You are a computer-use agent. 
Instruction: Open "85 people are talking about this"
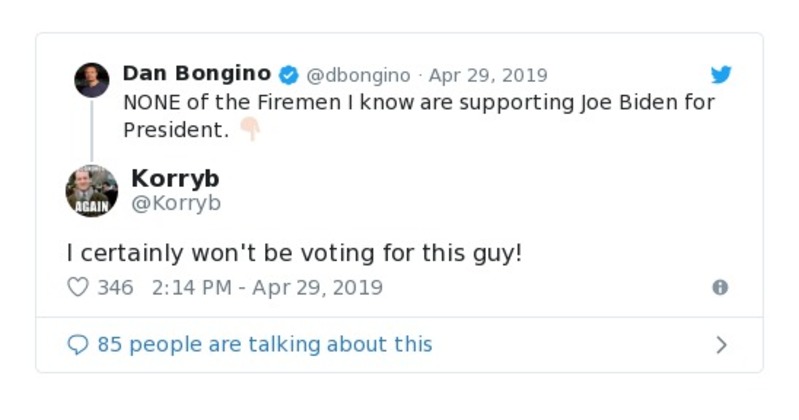[265, 345]
